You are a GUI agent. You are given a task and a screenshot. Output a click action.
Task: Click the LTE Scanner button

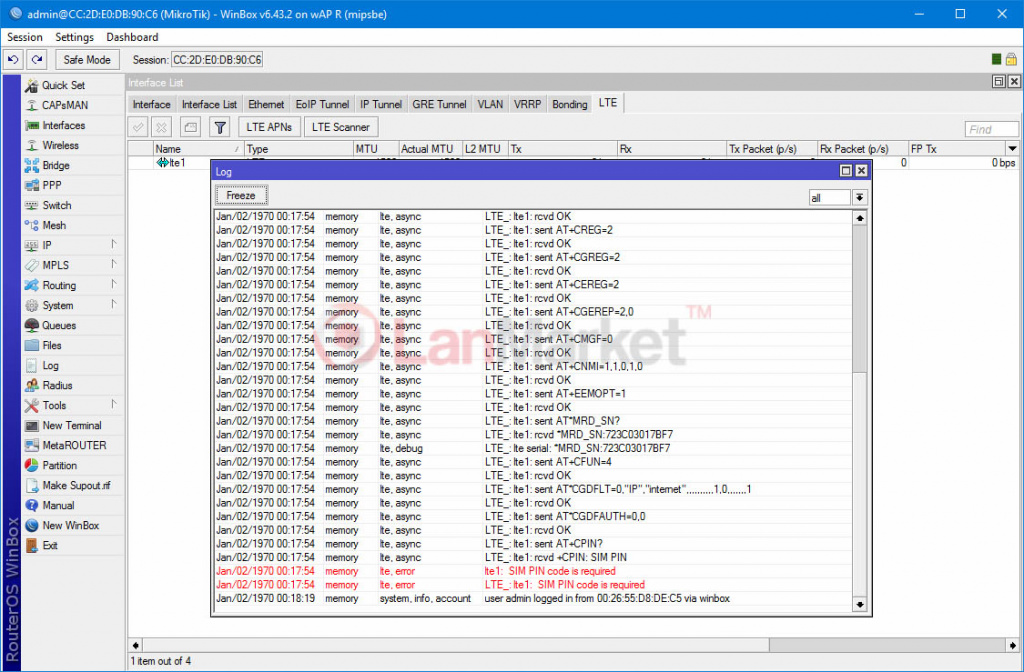(341, 127)
